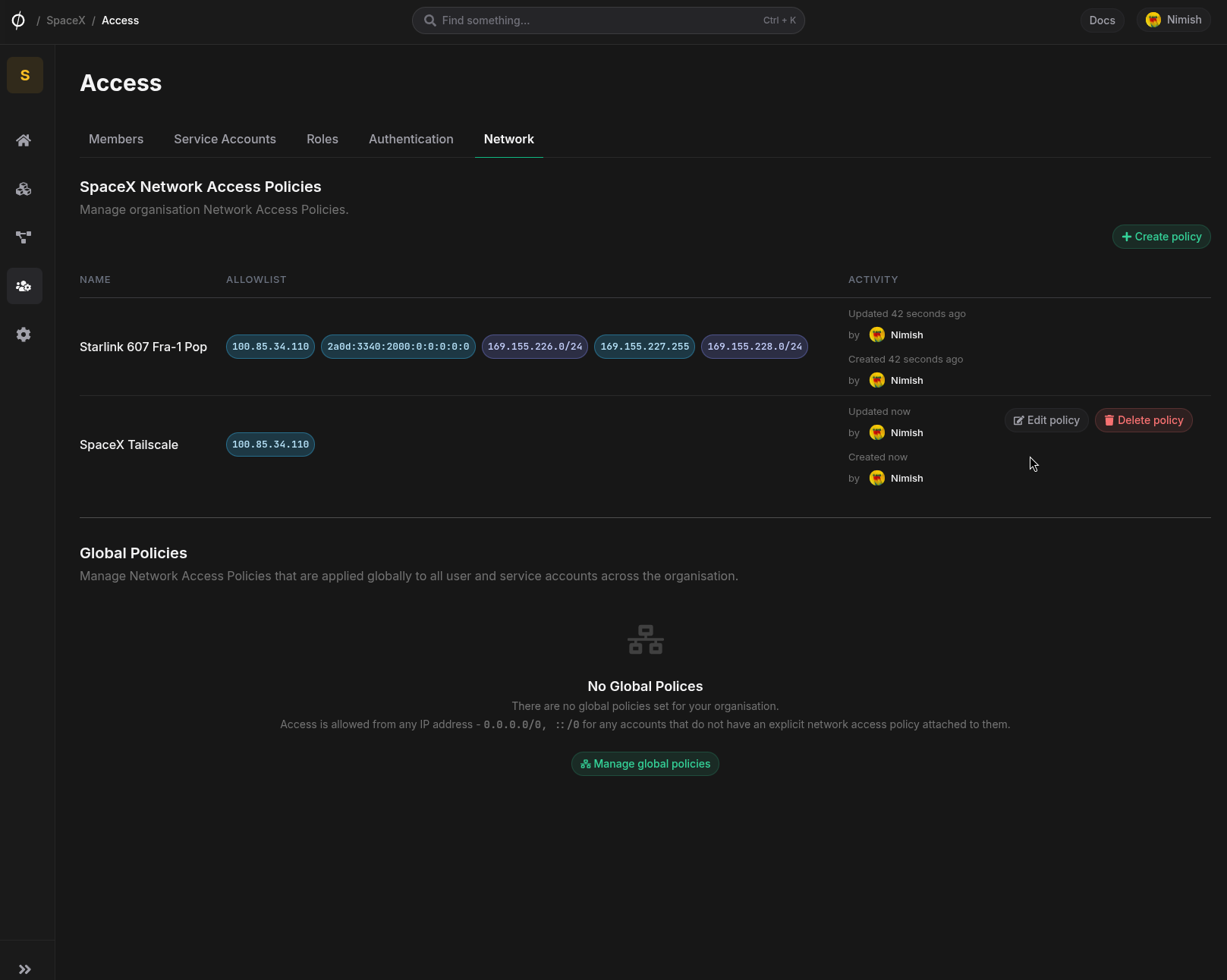The width and height of the screenshot is (1227, 980).
Task: Go to Home via the sidebar house icon
Action: click(x=24, y=140)
